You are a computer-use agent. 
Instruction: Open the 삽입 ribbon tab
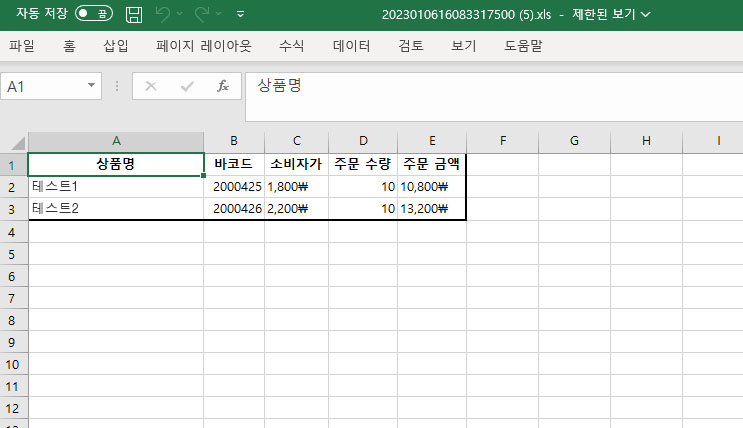tap(116, 46)
